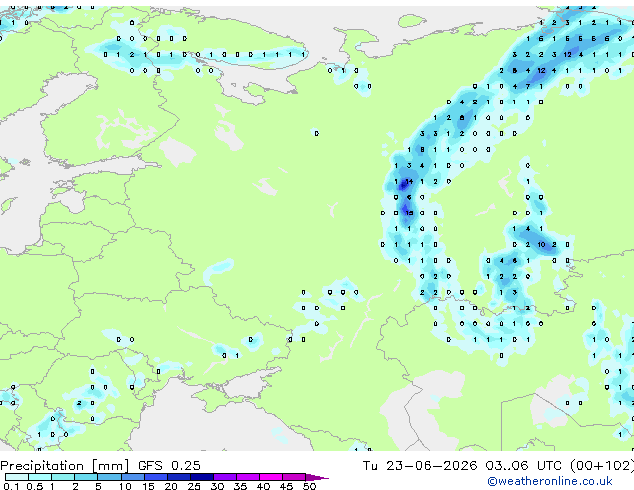
Task: Click the "7" precipitation value on the map
Action: click(528, 86)
